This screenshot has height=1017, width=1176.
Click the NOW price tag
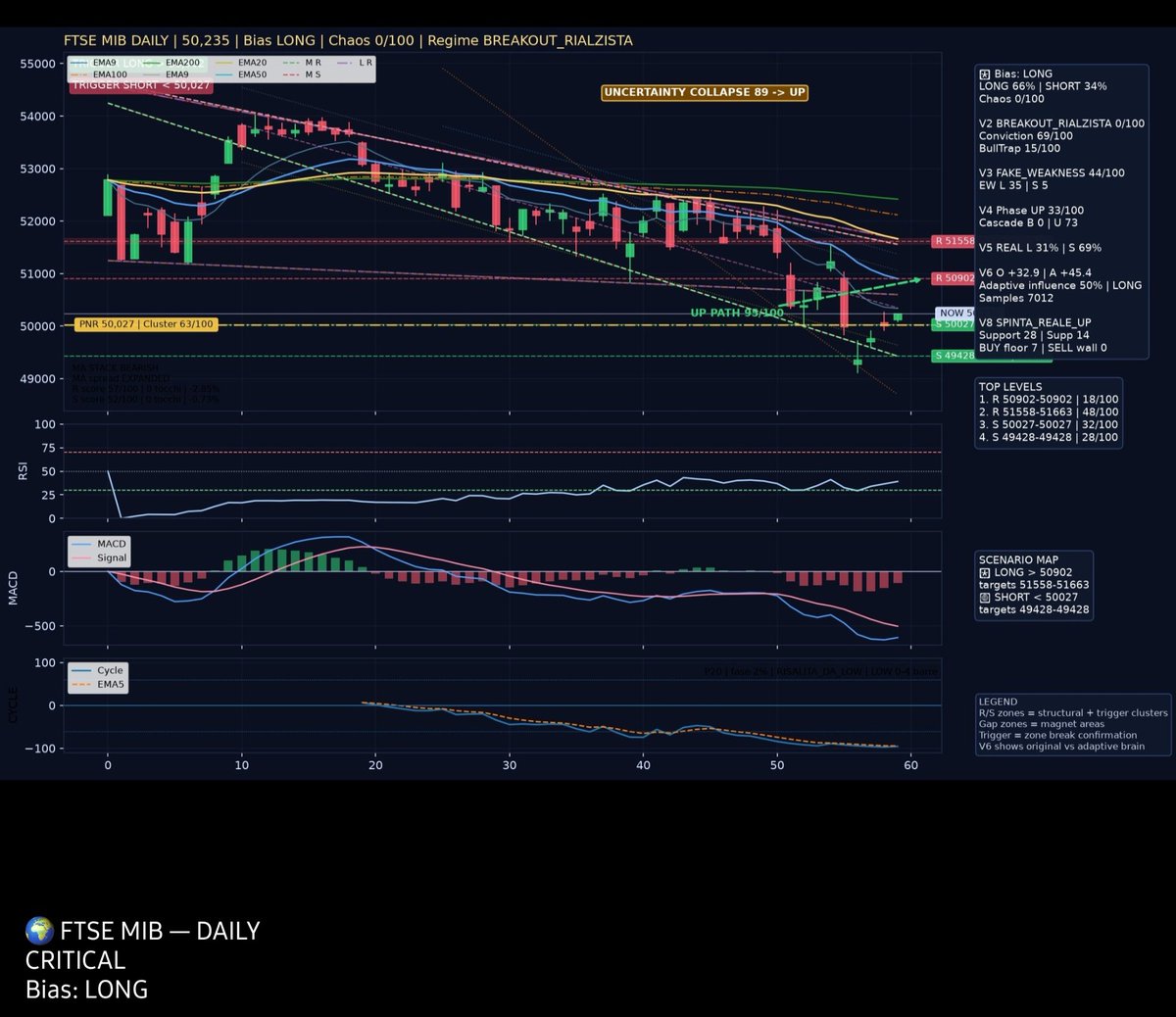coord(956,314)
